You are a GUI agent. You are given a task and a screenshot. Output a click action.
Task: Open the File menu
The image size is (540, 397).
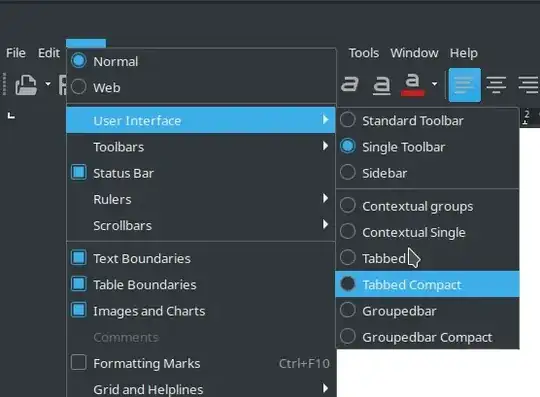tap(16, 53)
